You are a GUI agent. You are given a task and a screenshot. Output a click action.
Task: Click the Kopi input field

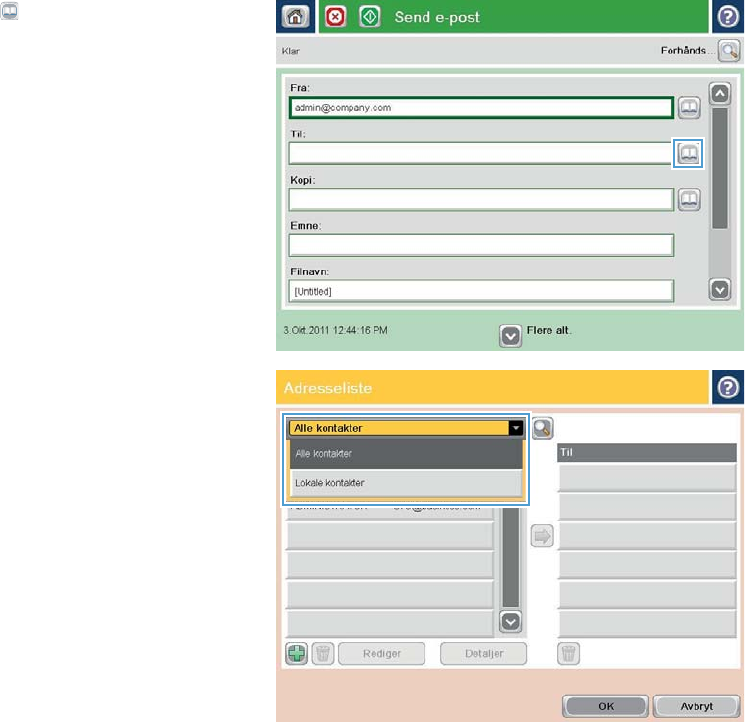pos(481,200)
